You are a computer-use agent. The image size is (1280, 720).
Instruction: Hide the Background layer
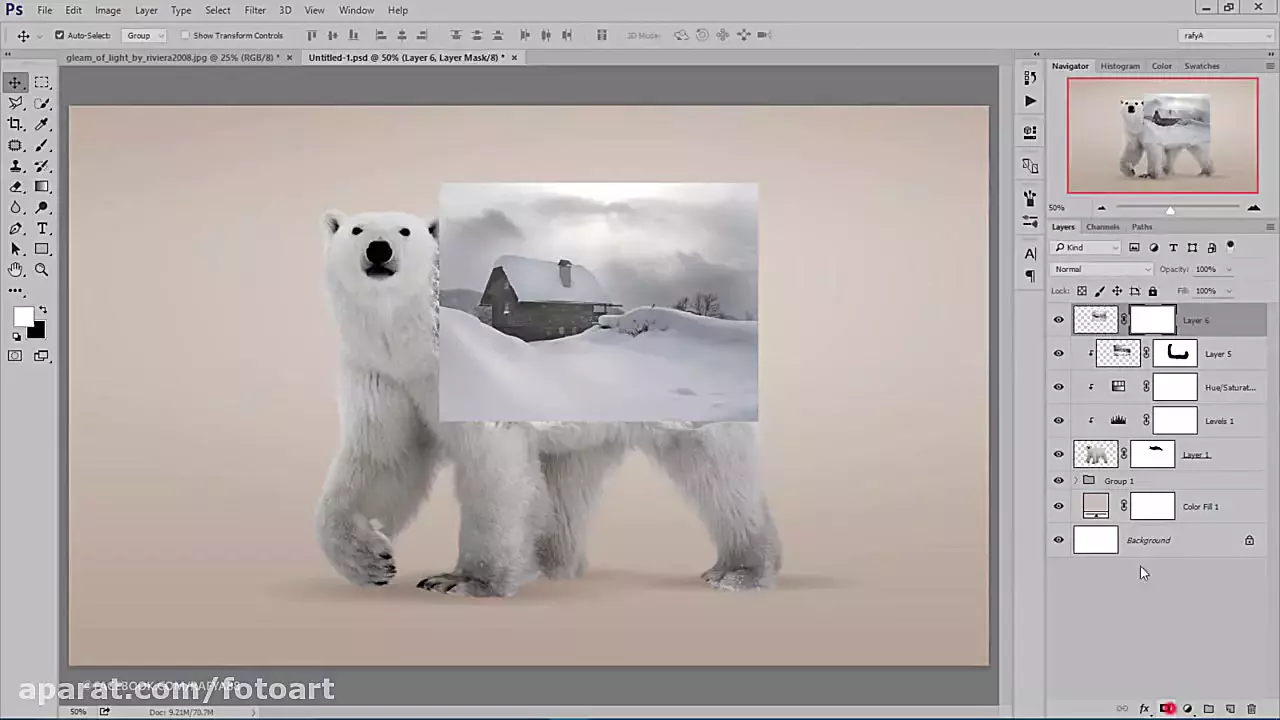[x=1059, y=540]
